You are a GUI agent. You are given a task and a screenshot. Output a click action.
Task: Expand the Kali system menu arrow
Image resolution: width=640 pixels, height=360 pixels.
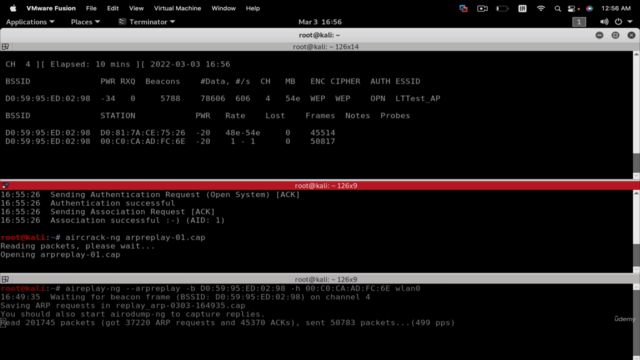630,22
